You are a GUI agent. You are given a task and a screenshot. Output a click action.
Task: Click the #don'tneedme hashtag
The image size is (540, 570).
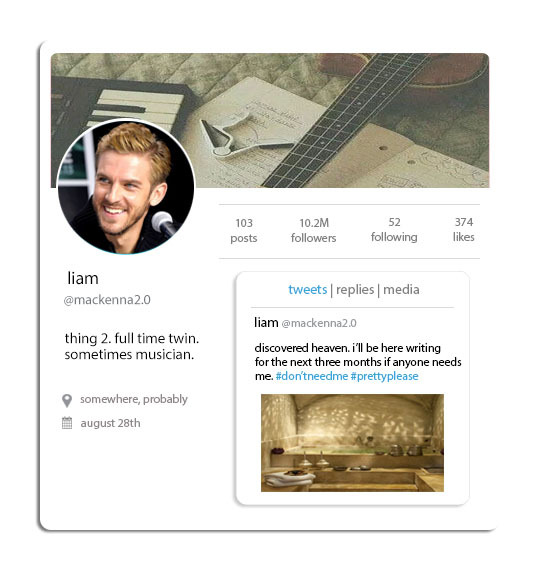(312, 376)
